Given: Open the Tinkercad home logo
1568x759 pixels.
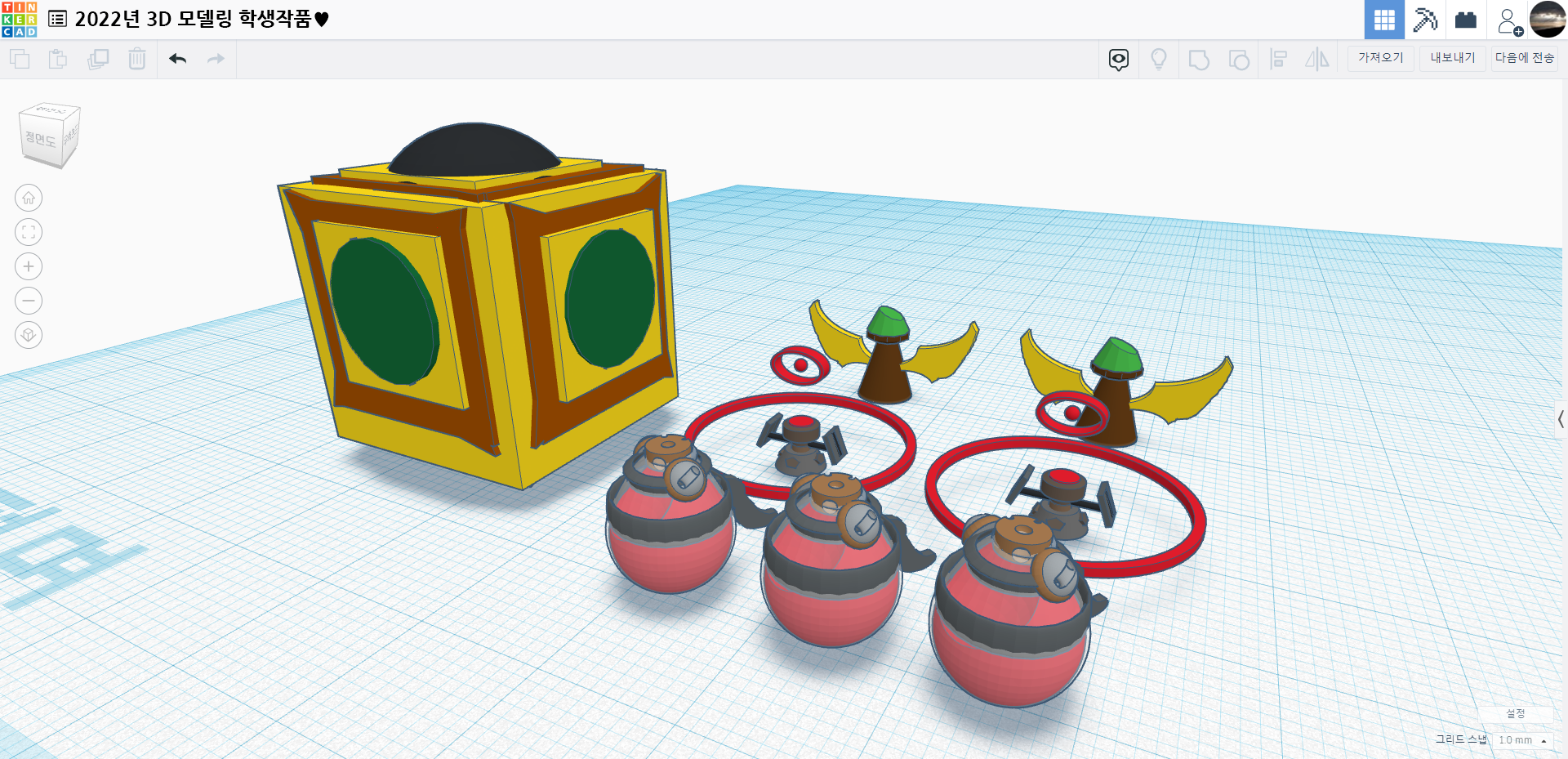Looking at the screenshot, I should point(20,20).
